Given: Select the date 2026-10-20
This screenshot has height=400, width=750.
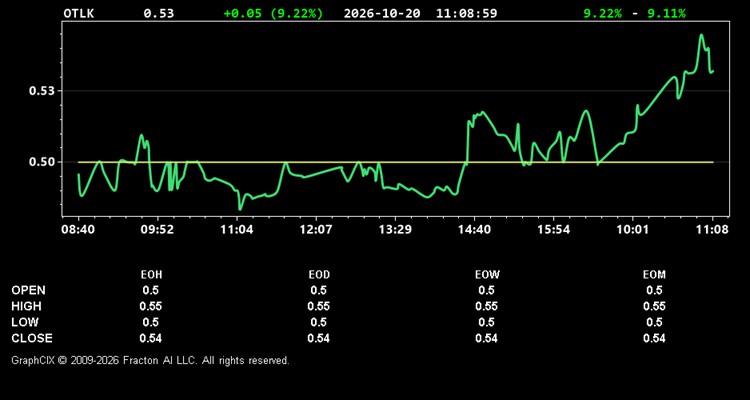Looking at the screenshot, I should tap(382, 13).
